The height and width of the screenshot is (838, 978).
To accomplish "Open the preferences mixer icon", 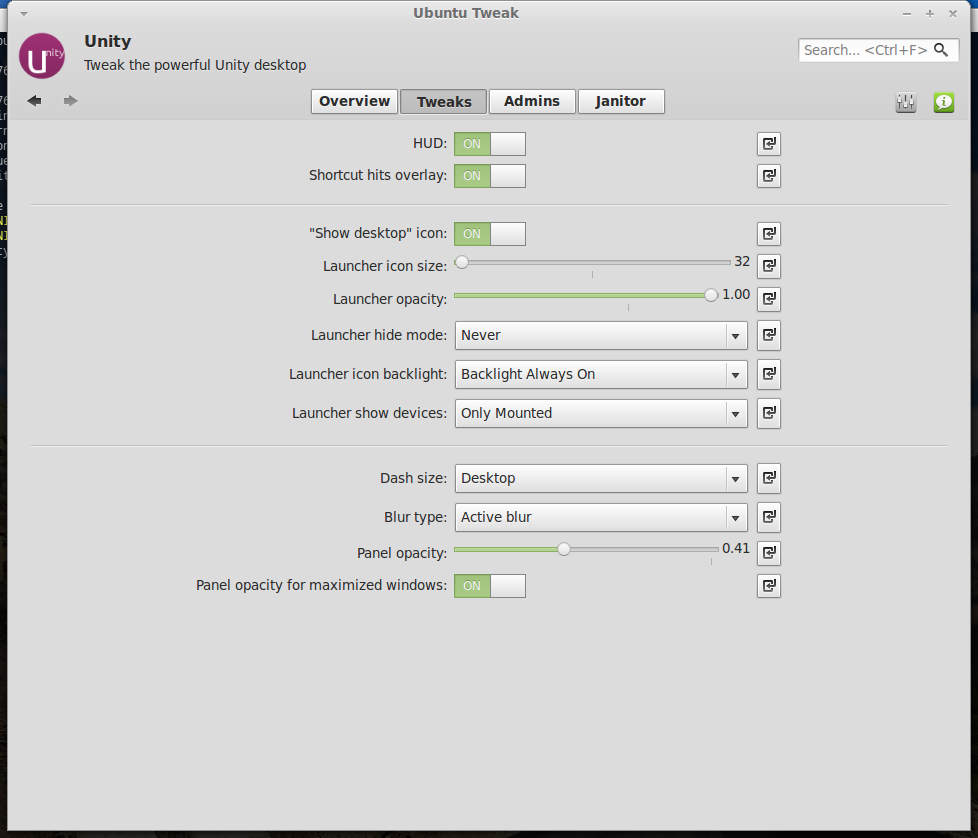I will (906, 102).
